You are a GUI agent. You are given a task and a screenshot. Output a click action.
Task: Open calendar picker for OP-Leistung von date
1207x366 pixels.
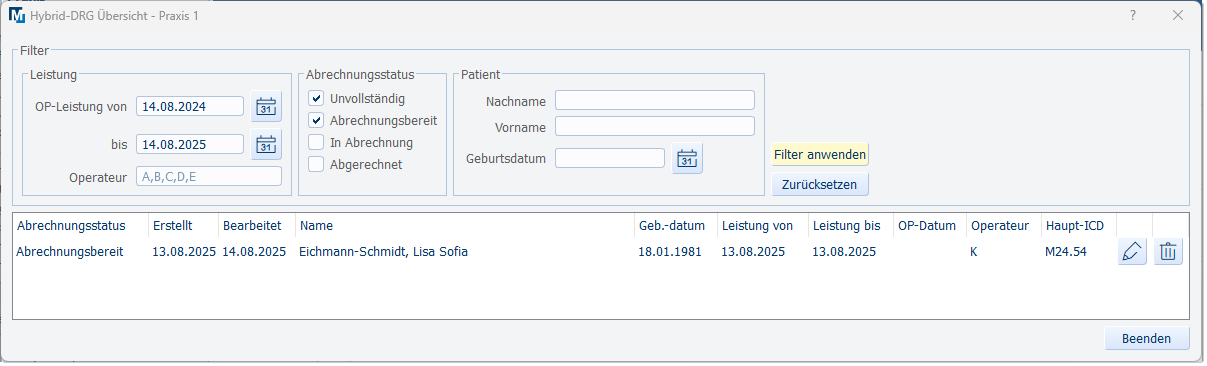[x=266, y=107]
